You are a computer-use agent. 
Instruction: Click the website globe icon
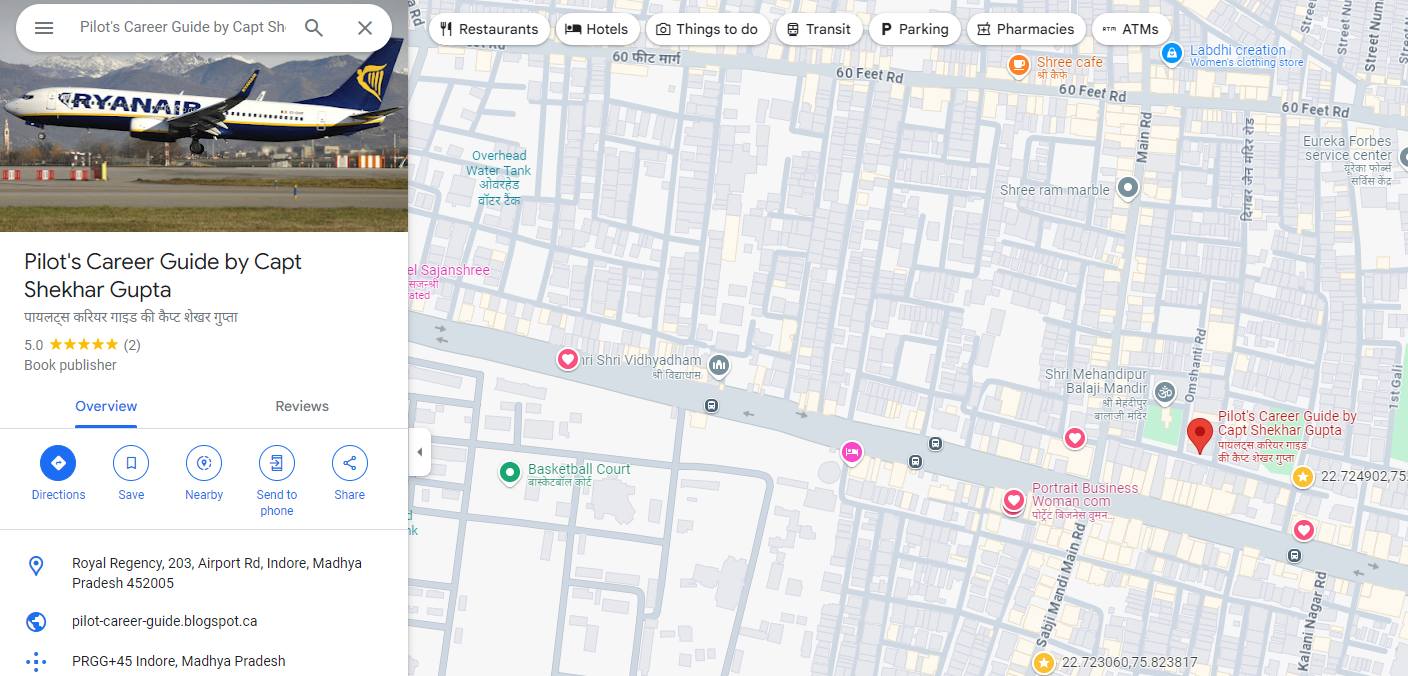[x=36, y=622]
